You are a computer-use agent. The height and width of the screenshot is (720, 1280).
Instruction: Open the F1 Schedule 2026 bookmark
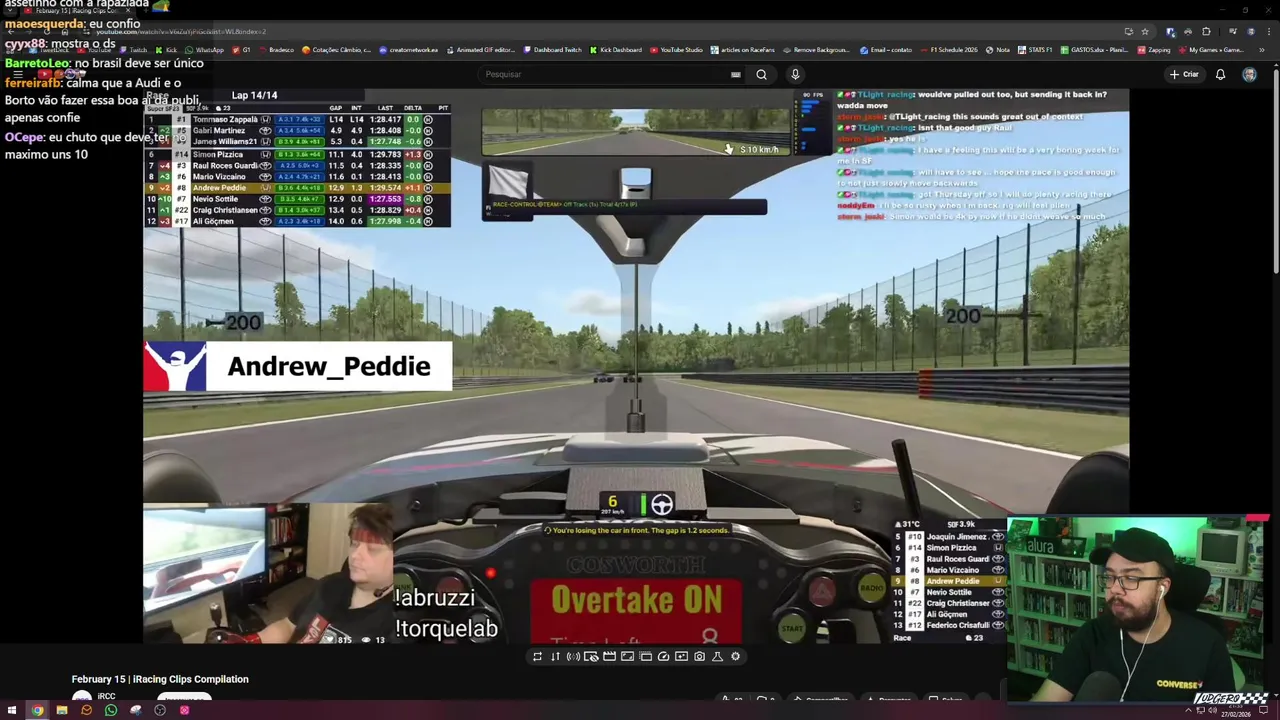coord(949,50)
